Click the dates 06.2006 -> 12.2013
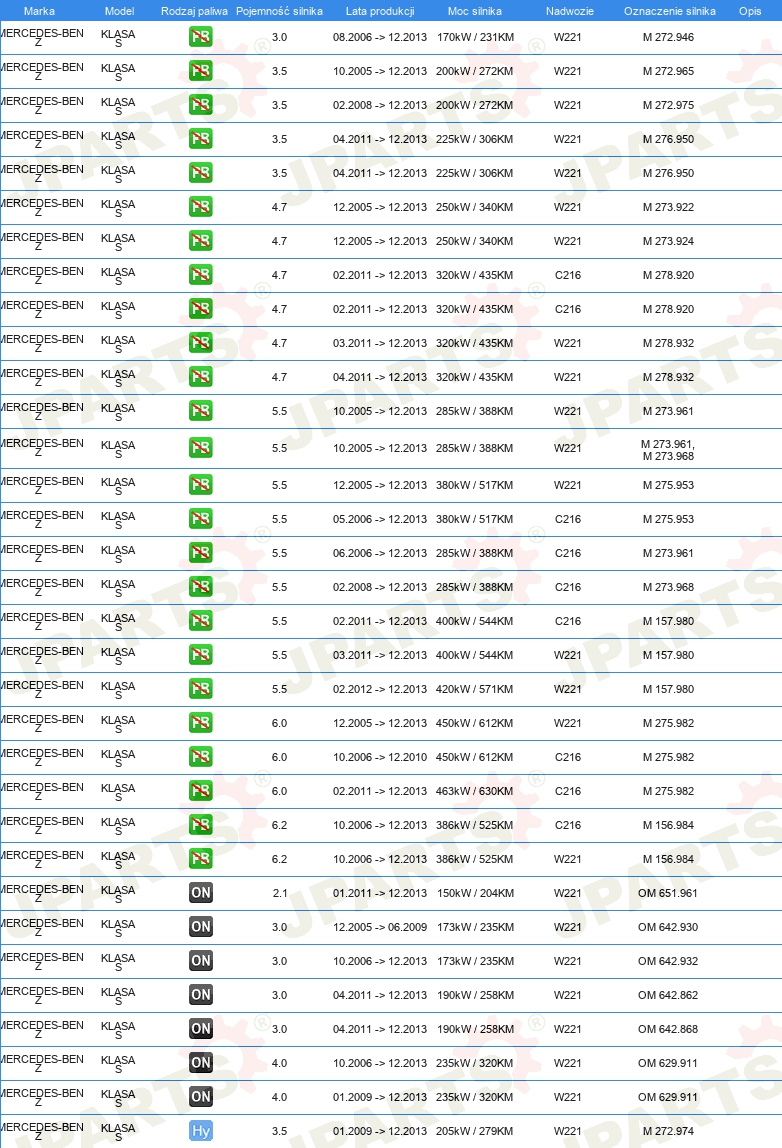Image resolution: width=782 pixels, height=1148 pixels. 380,553
